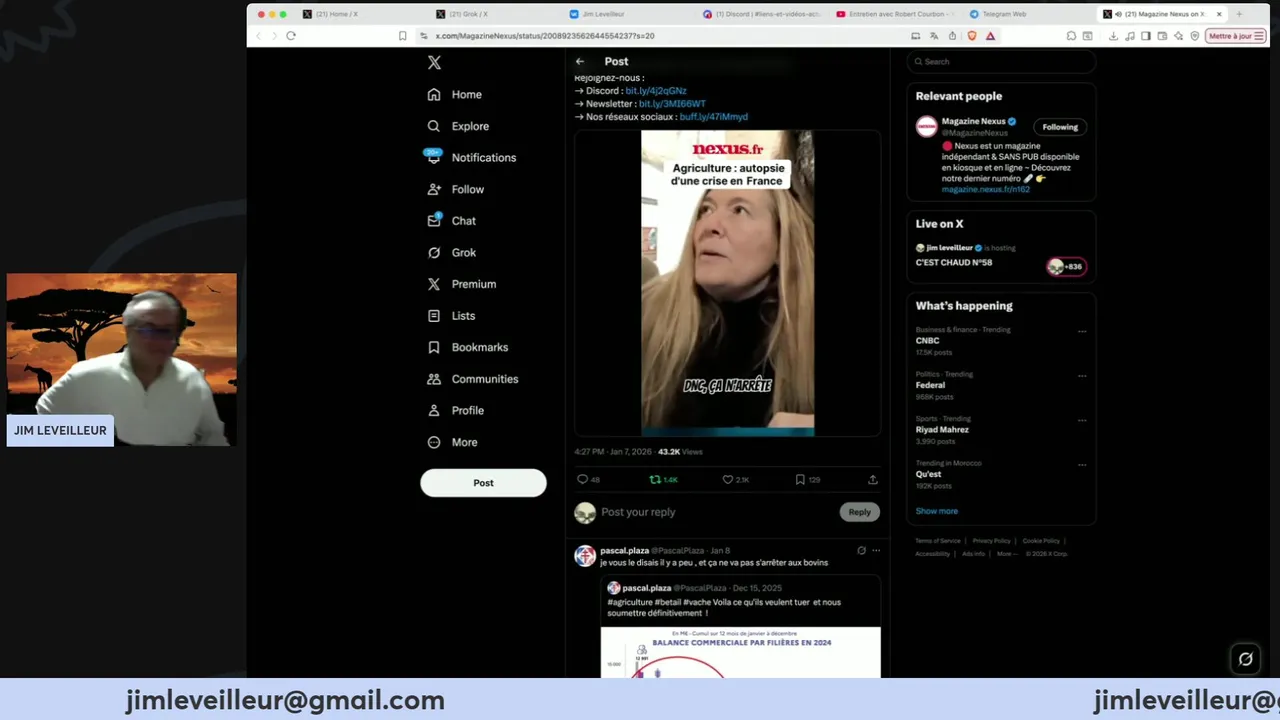The image size is (1280, 720).
Task: Open more options for Qu'est trend
Action: 1082,465
